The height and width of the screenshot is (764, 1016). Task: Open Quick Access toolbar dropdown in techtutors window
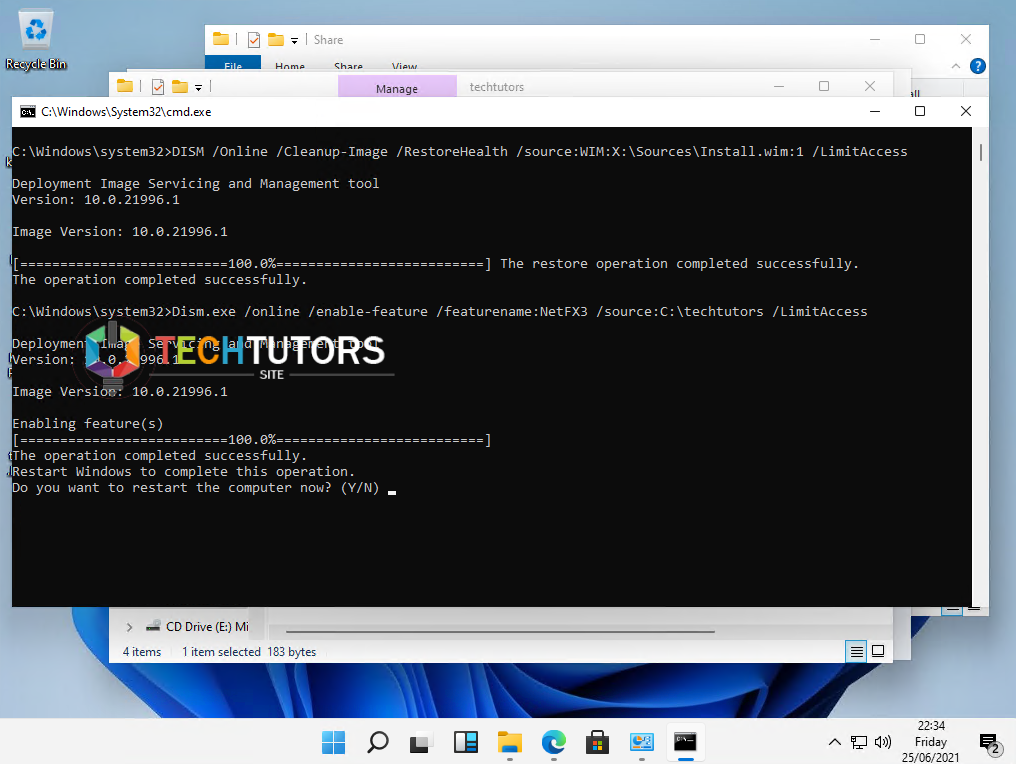click(x=198, y=87)
